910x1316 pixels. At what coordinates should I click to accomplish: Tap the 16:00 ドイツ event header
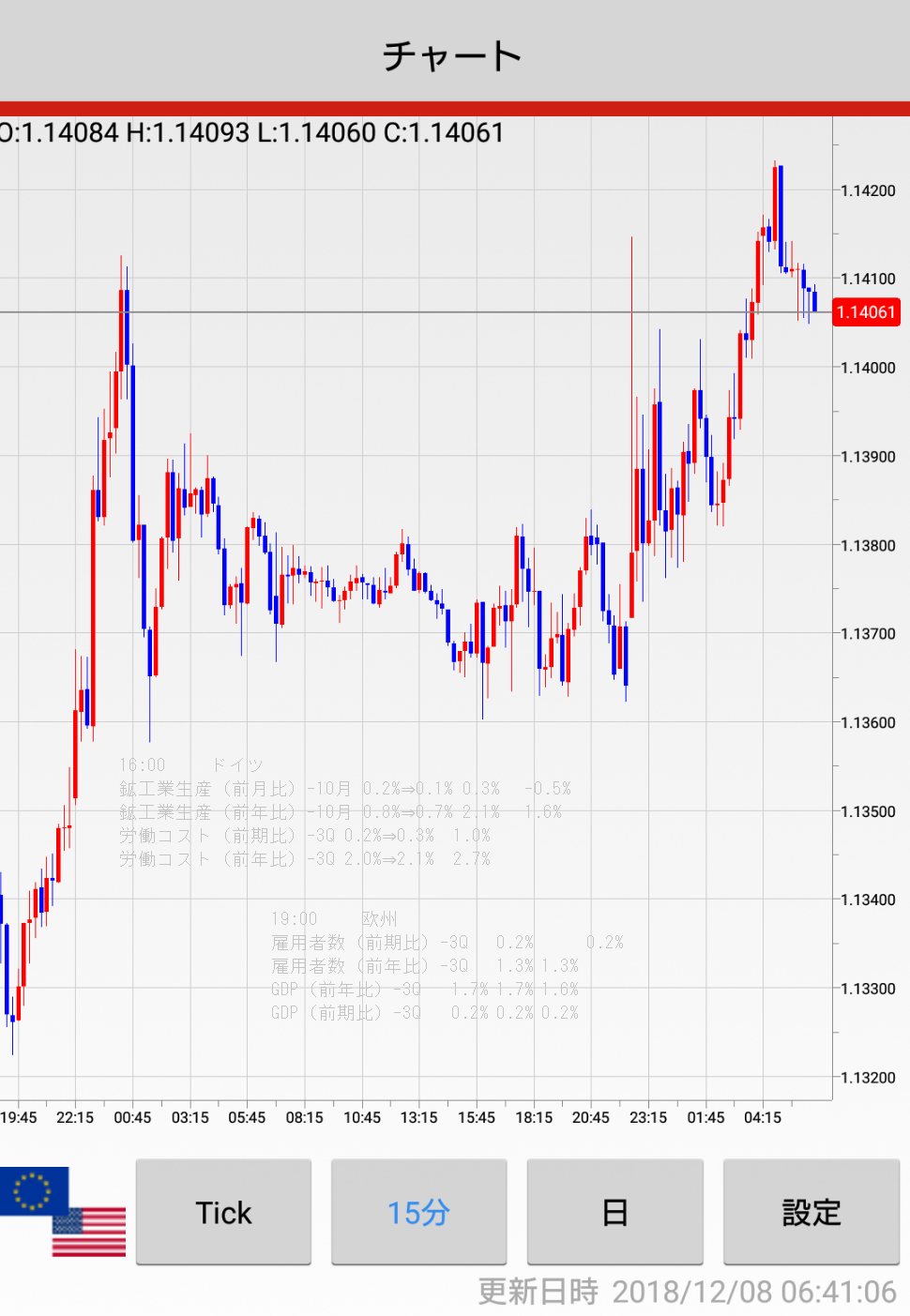191,765
